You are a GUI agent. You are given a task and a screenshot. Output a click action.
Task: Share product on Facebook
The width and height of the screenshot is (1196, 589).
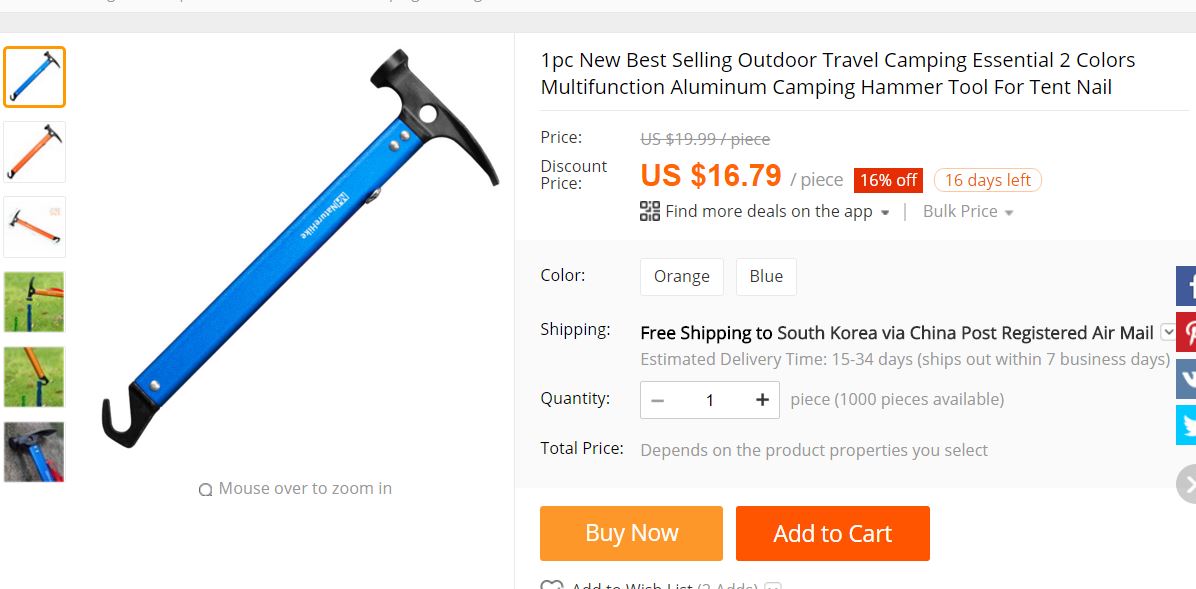pos(1186,286)
